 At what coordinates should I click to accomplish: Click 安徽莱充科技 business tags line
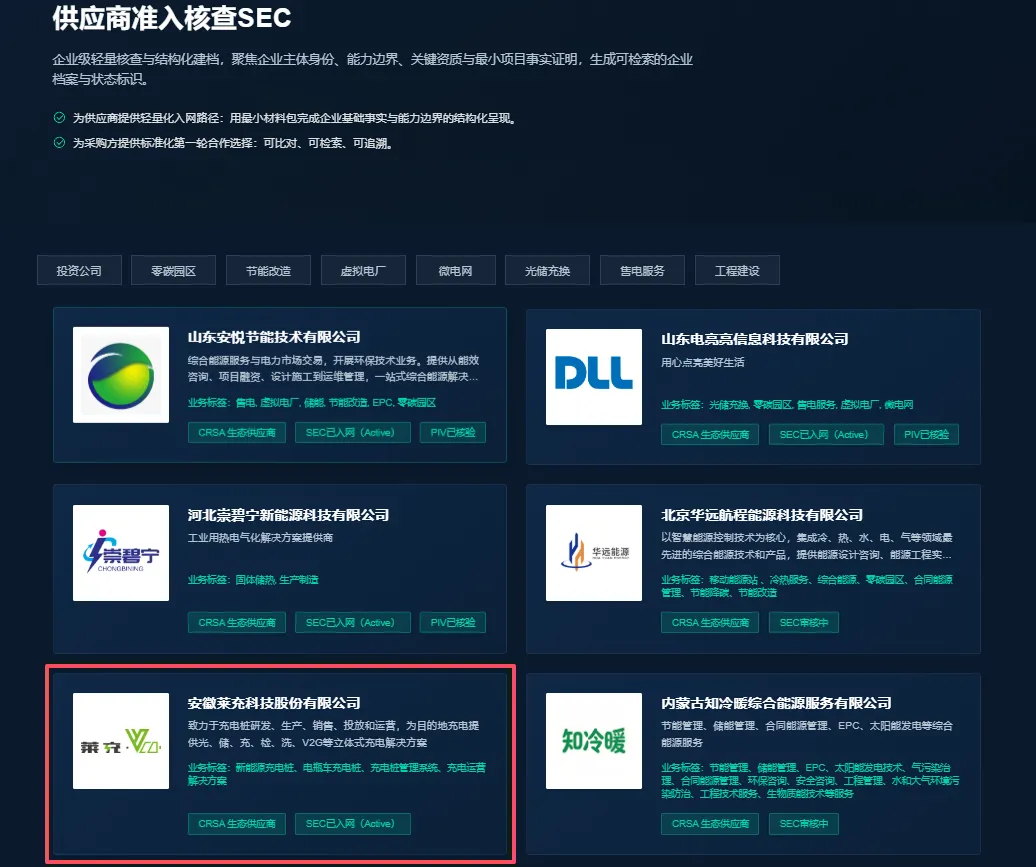337,774
